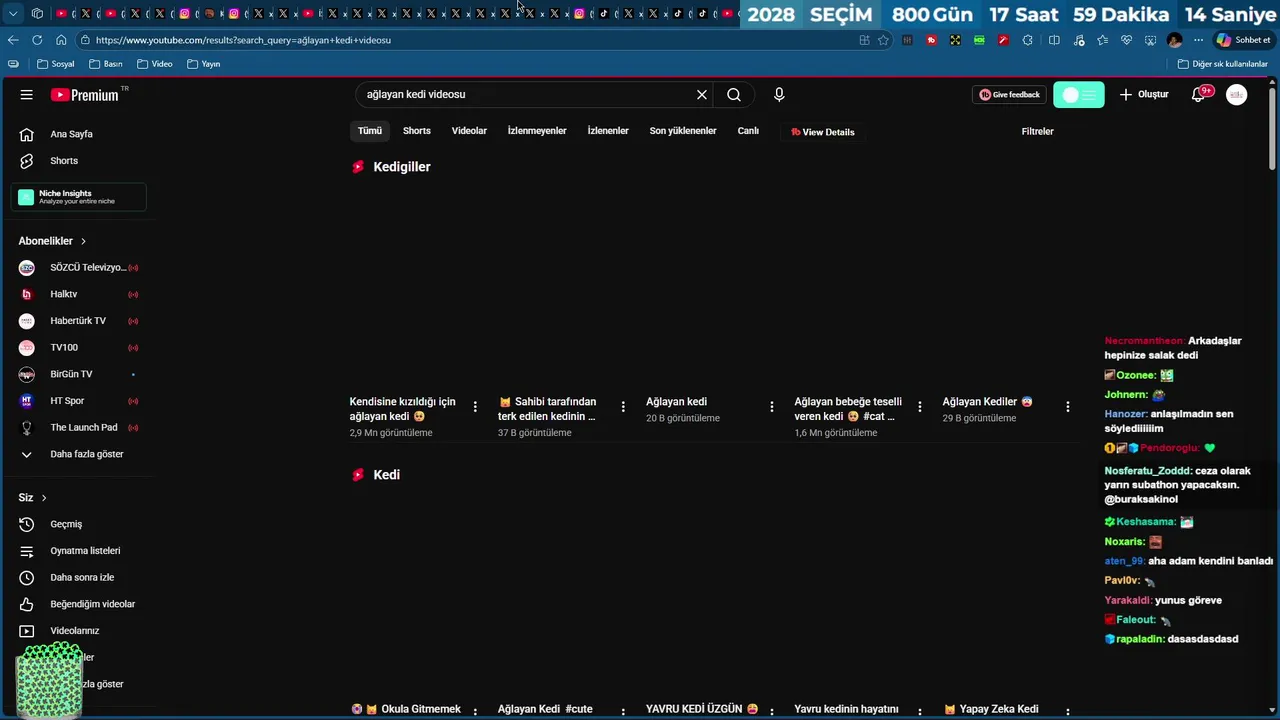Click red hammer extension icon
The width and height of the screenshot is (1280, 720).
tap(1003, 40)
